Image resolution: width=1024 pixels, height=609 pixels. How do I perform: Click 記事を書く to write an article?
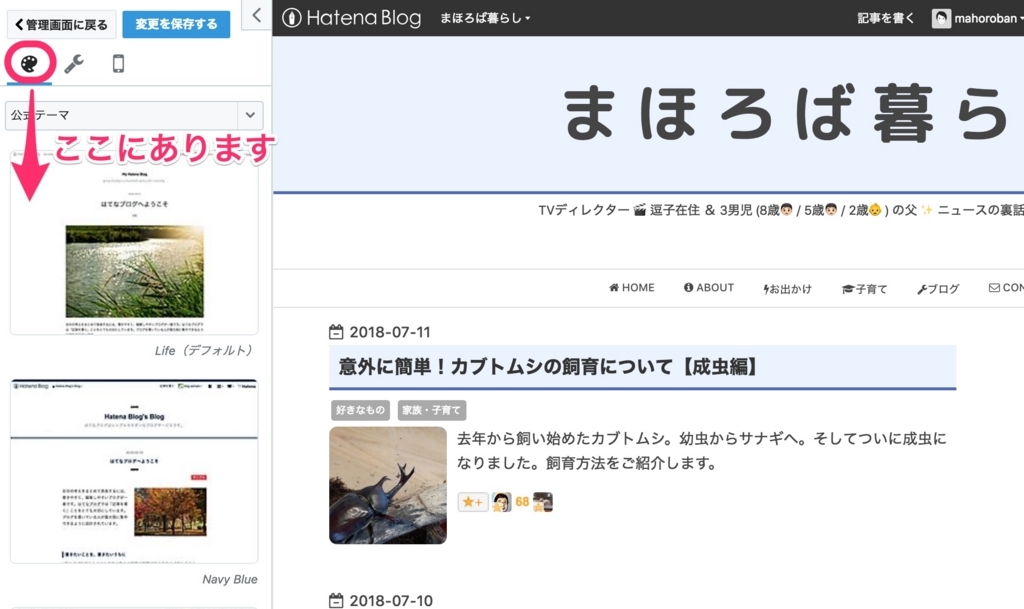886,18
